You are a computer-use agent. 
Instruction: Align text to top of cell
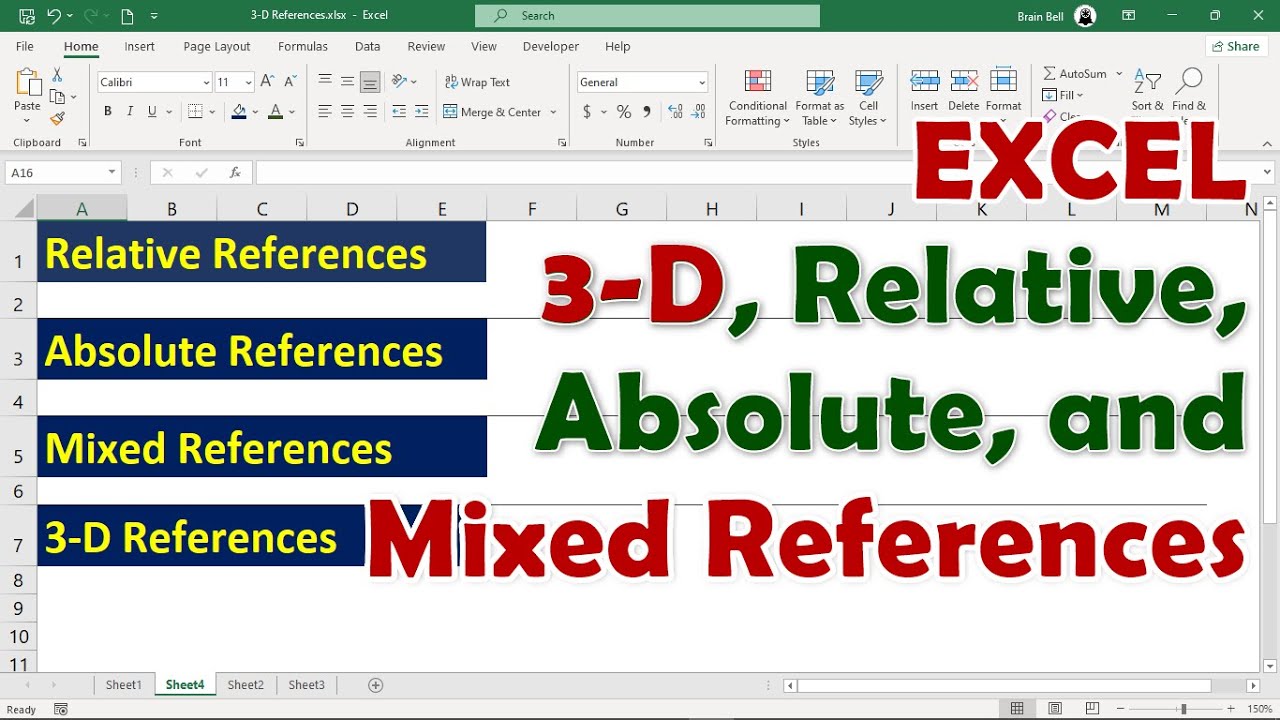click(x=325, y=82)
